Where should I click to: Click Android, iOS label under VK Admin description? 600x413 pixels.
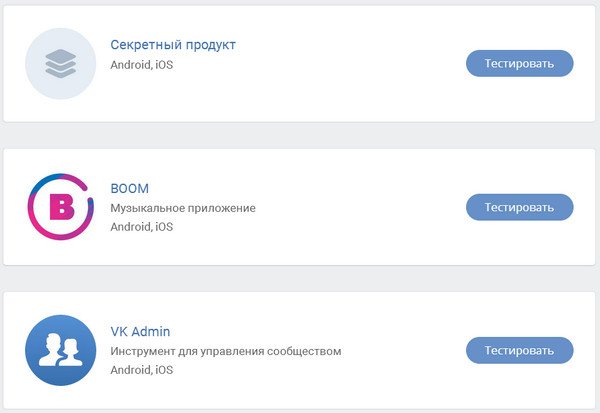click(x=142, y=370)
